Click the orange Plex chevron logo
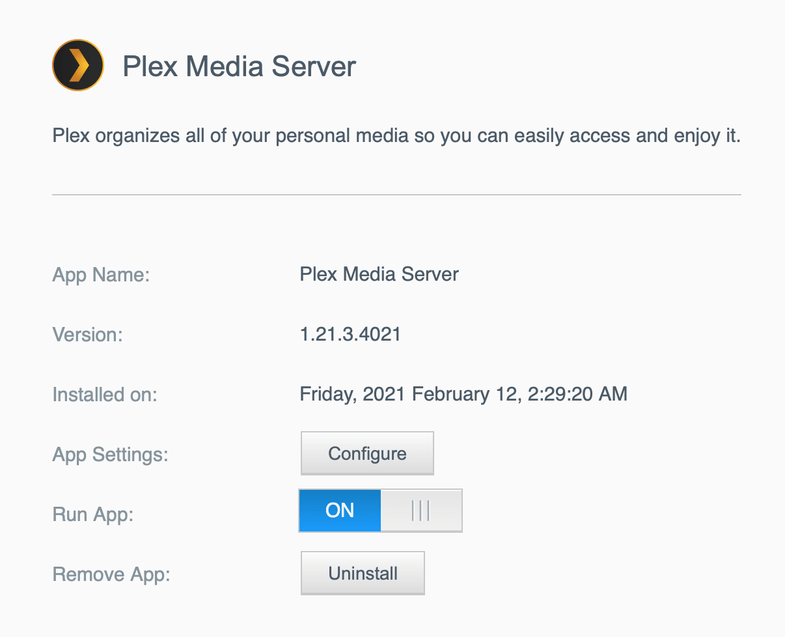 click(x=78, y=66)
